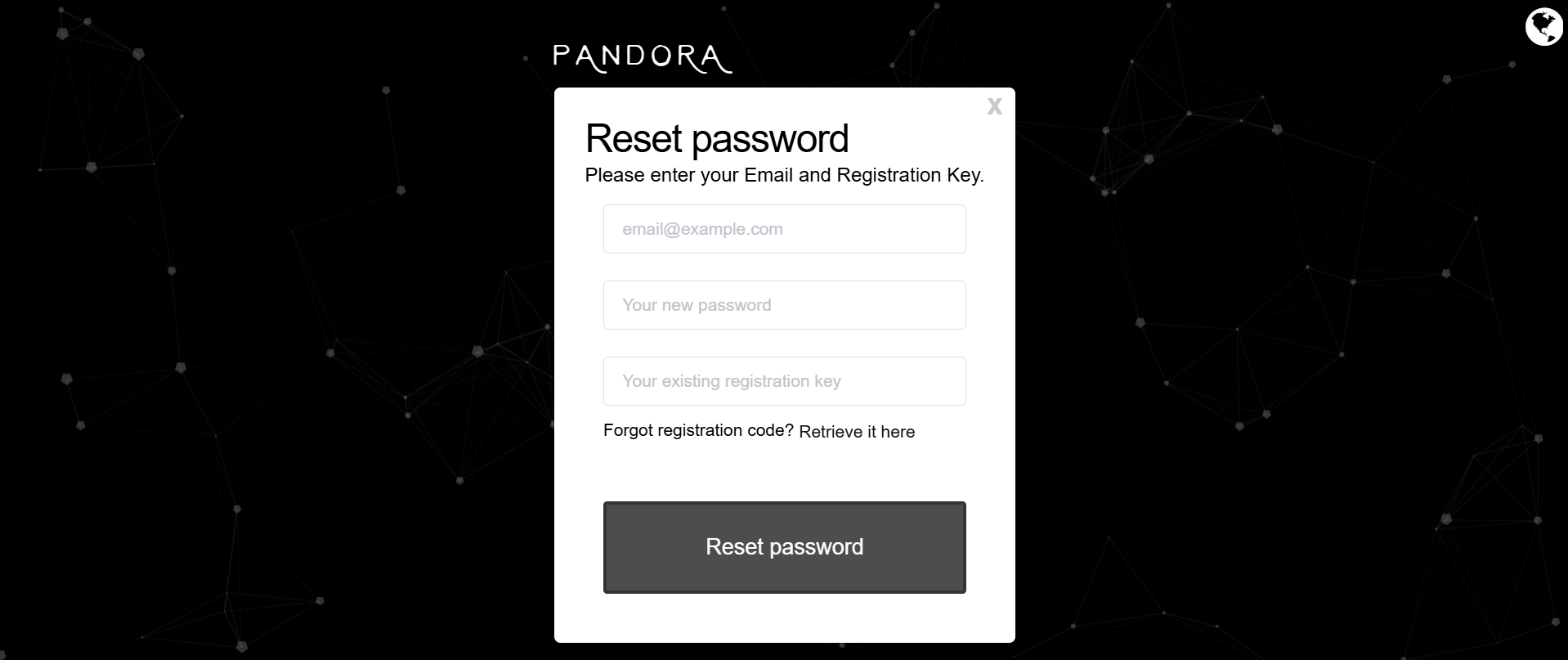Image resolution: width=1568 pixels, height=660 pixels.
Task: Follow the link to retrieve the registration code
Action: coord(857,432)
